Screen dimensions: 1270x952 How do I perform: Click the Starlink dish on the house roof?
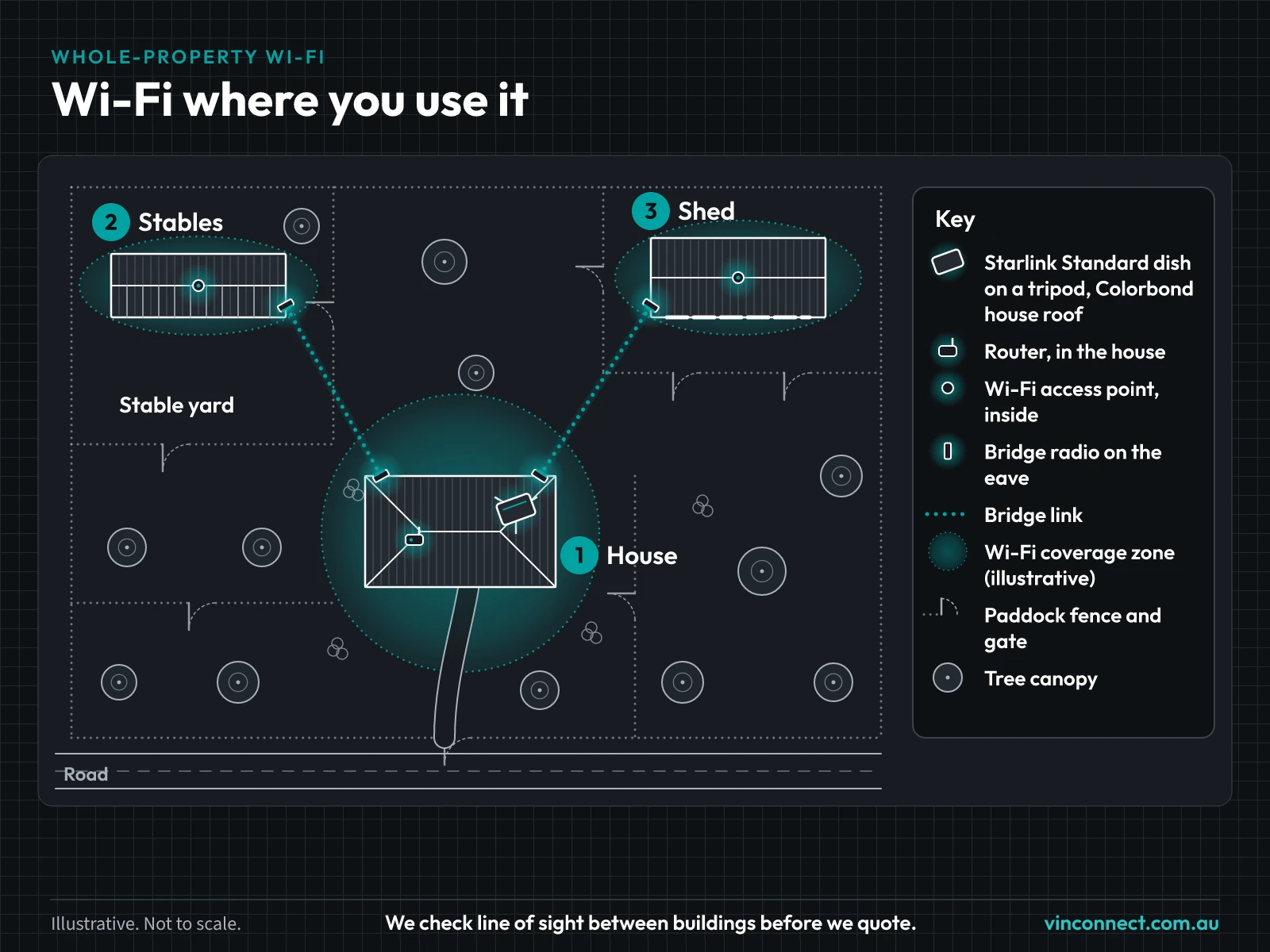tap(516, 509)
